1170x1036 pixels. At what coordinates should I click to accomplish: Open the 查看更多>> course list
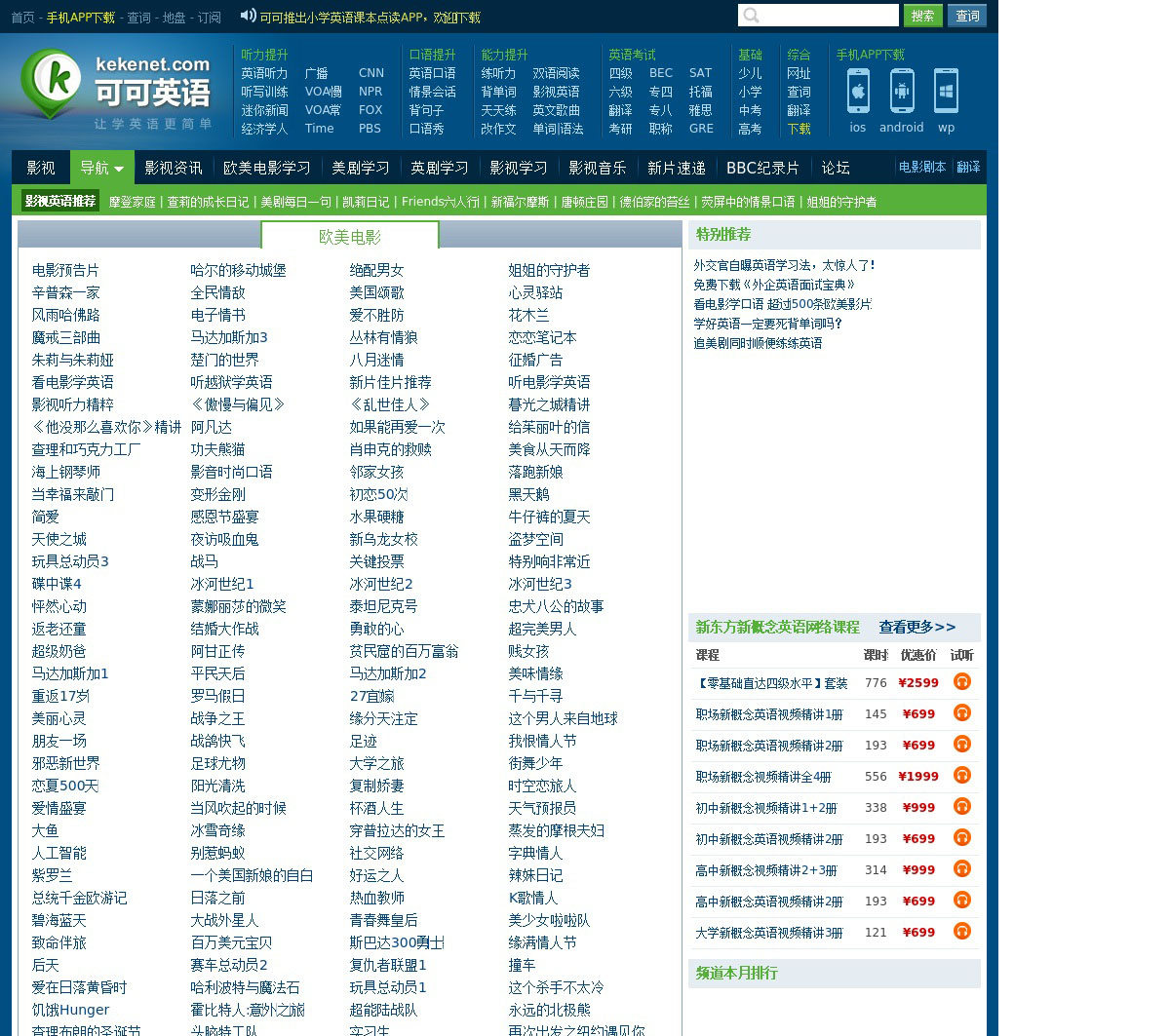click(916, 627)
